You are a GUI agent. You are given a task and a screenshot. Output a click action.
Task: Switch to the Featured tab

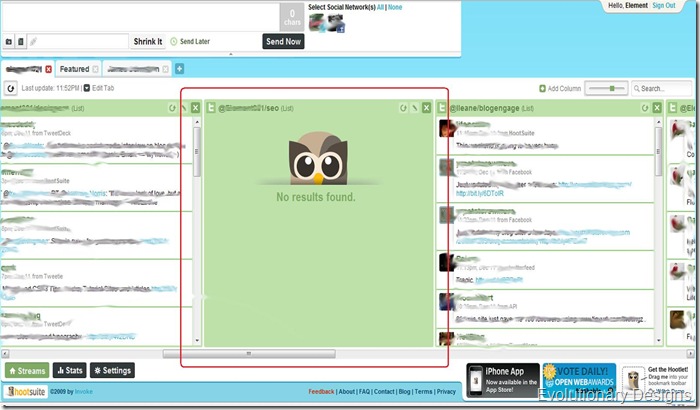75,69
